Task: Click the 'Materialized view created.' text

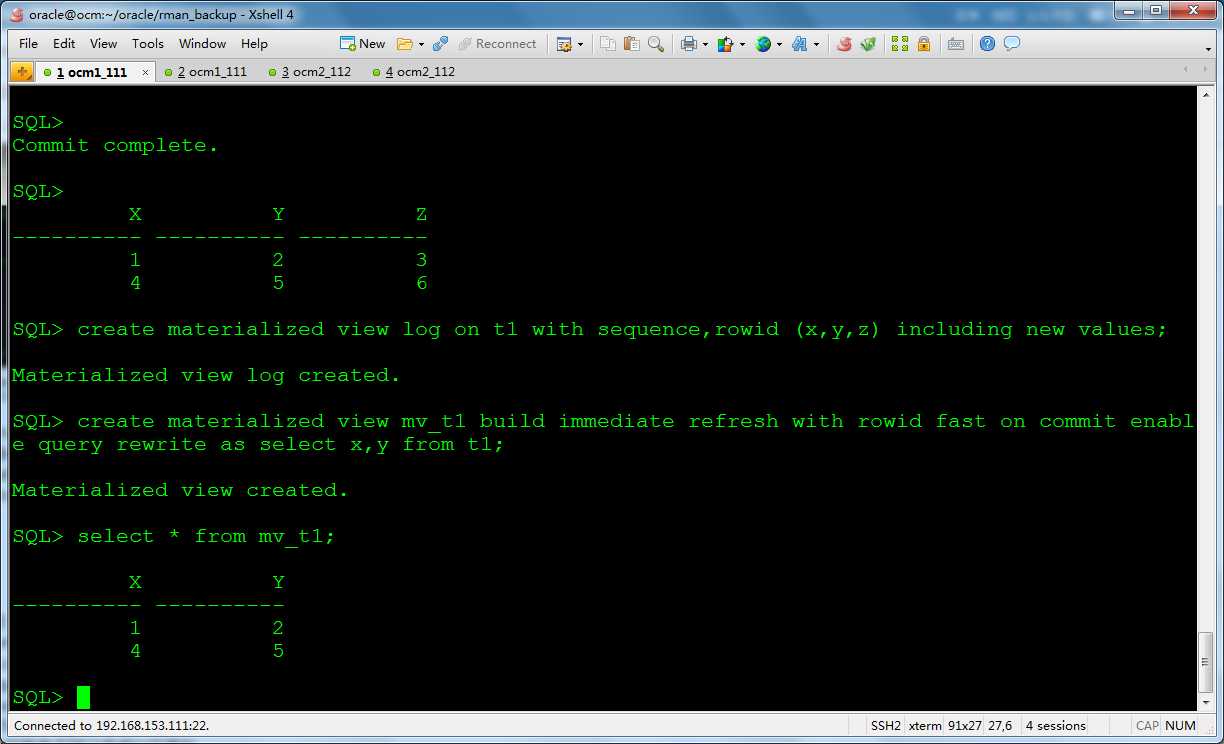Action: 180,490
